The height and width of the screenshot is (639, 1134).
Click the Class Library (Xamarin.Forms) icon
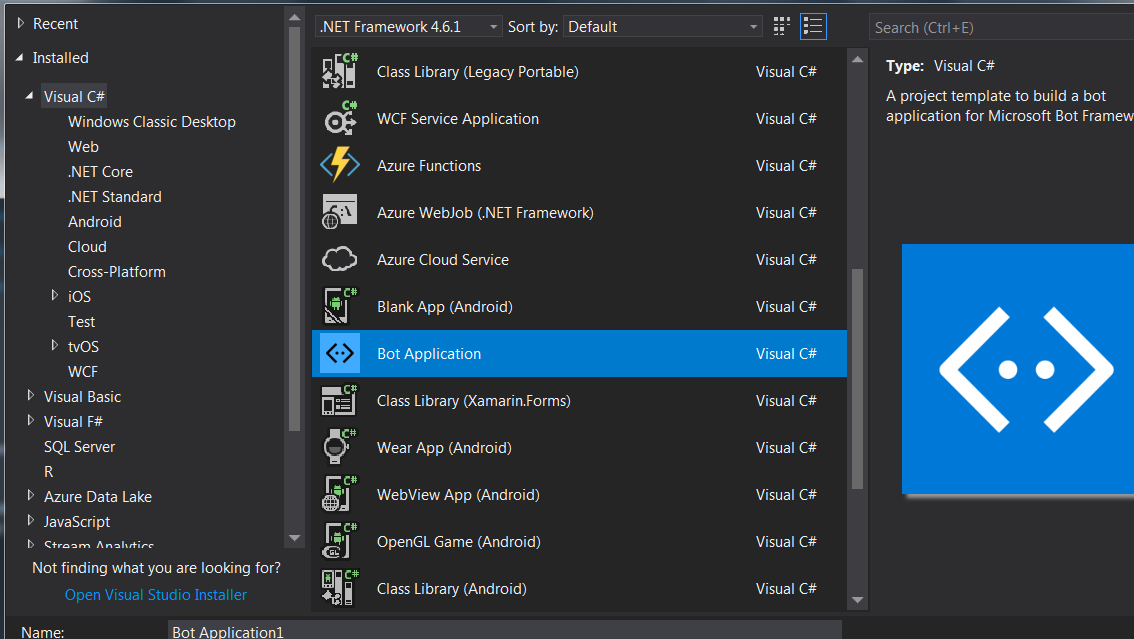point(339,400)
